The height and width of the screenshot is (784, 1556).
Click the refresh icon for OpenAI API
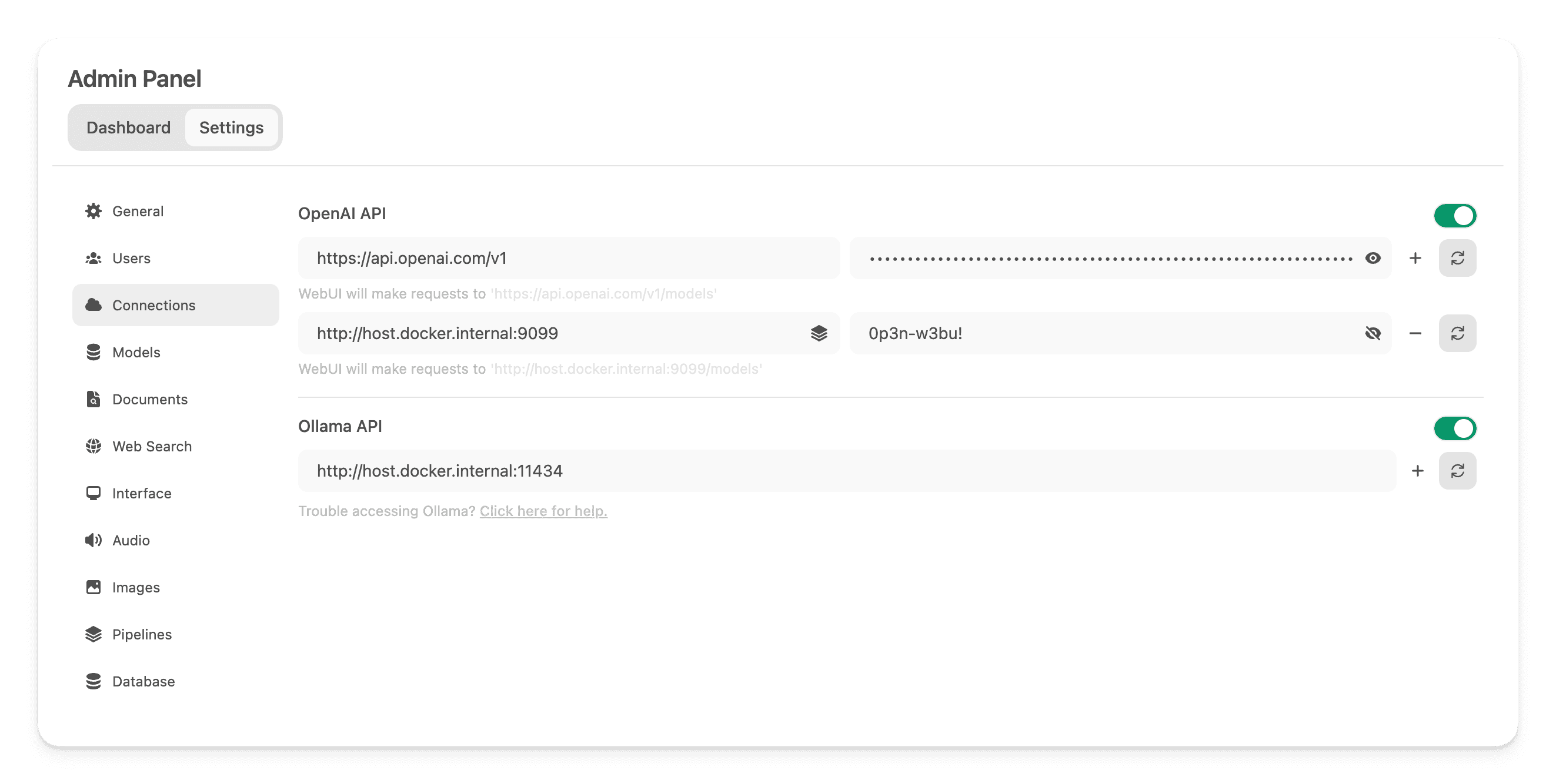pos(1459,258)
